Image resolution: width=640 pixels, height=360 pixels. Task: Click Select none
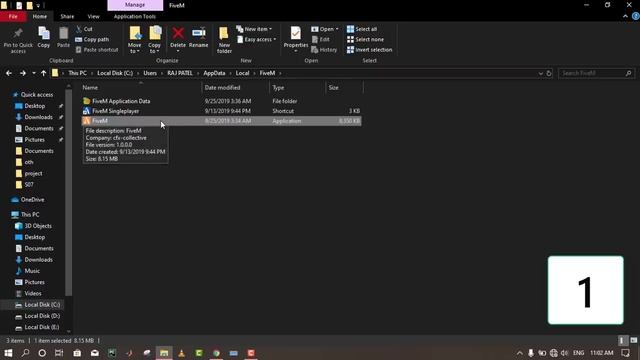pos(365,39)
